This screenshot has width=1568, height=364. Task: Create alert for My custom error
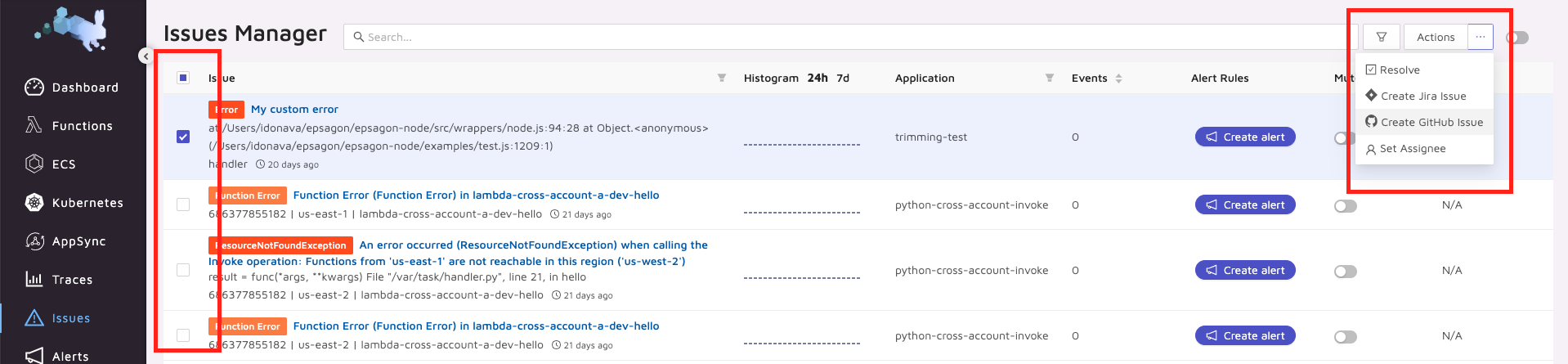(x=1245, y=137)
